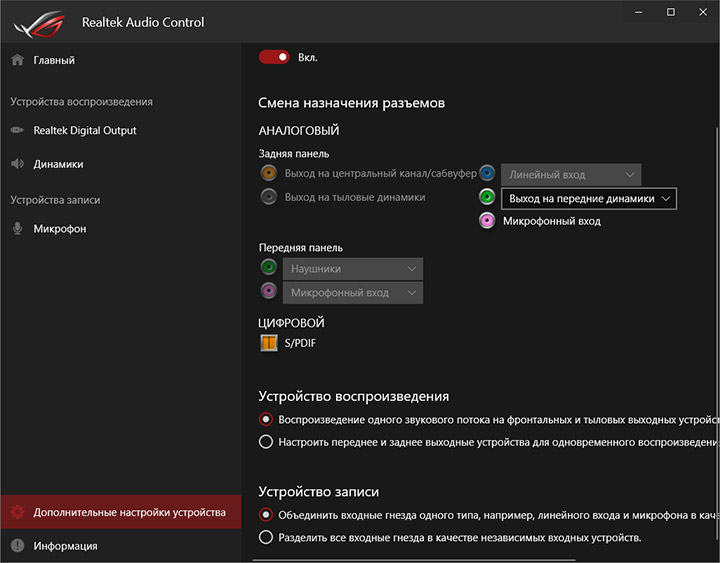Click the pink rear microphone jack icon
The image size is (720, 563).
[x=487, y=221]
